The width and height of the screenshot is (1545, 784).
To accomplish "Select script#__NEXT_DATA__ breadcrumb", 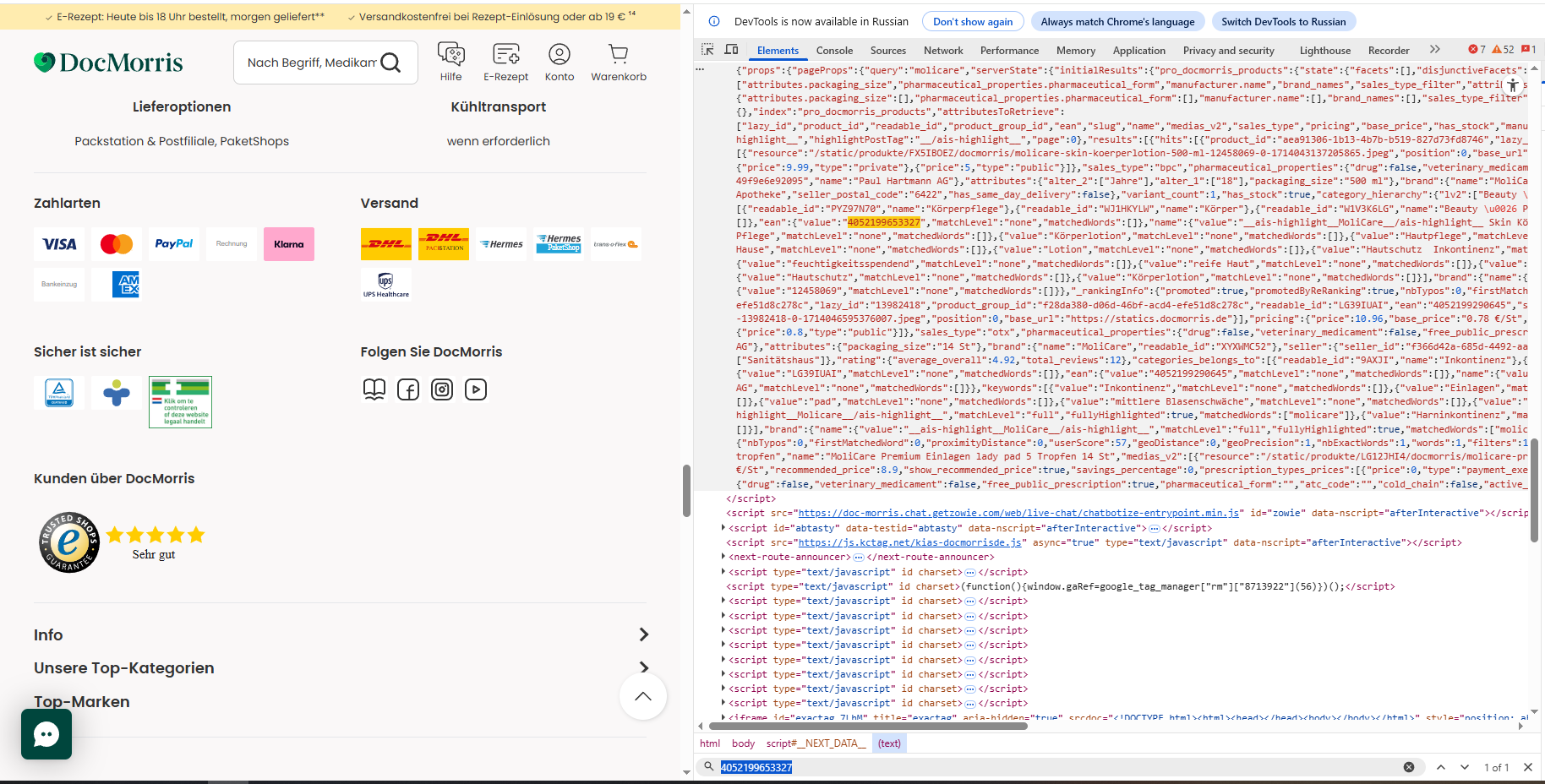I will pyautogui.click(x=816, y=743).
